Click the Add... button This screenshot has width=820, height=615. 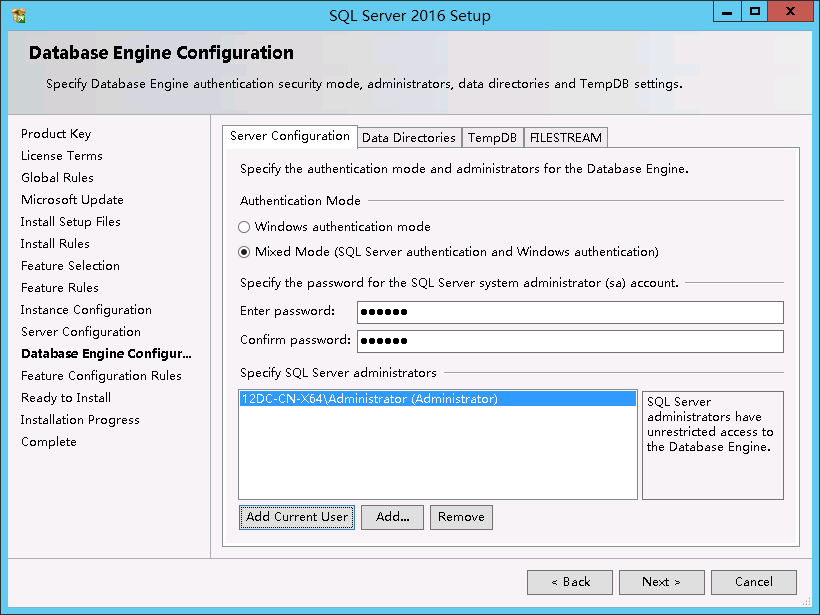(x=392, y=517)
